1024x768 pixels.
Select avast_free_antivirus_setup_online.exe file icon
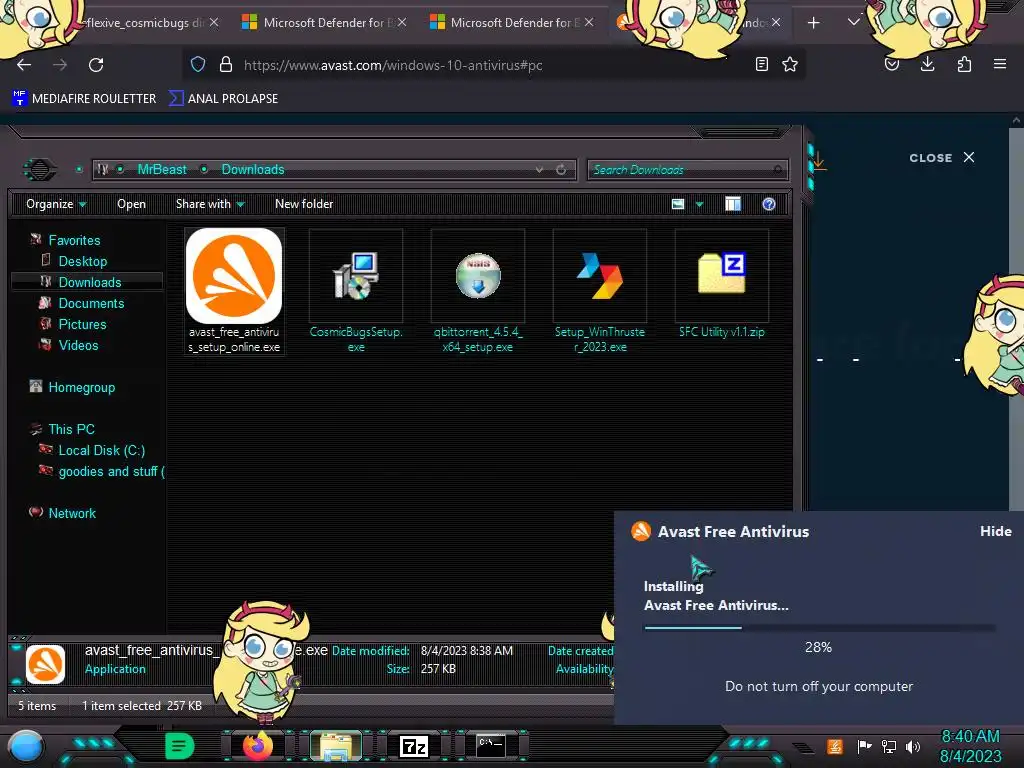click(234, 276)
